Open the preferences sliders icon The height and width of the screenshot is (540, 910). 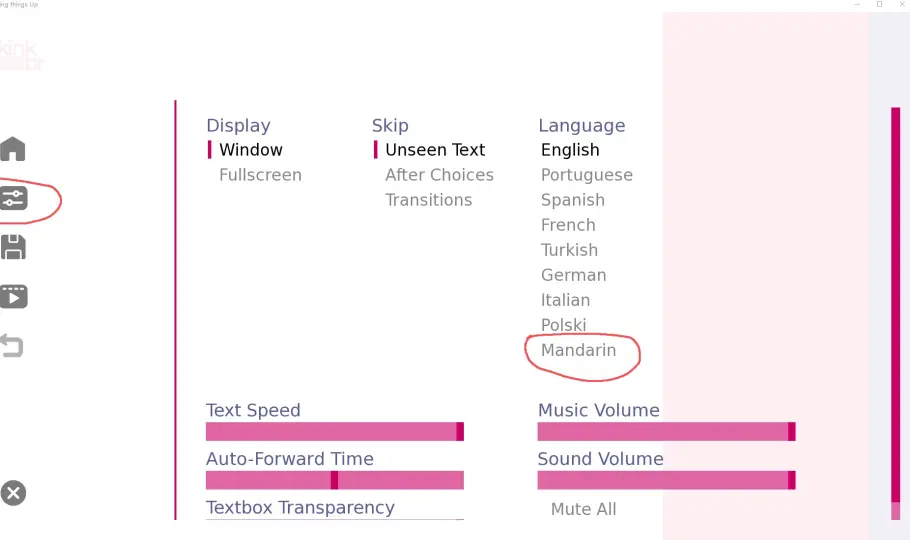(14, 198)
